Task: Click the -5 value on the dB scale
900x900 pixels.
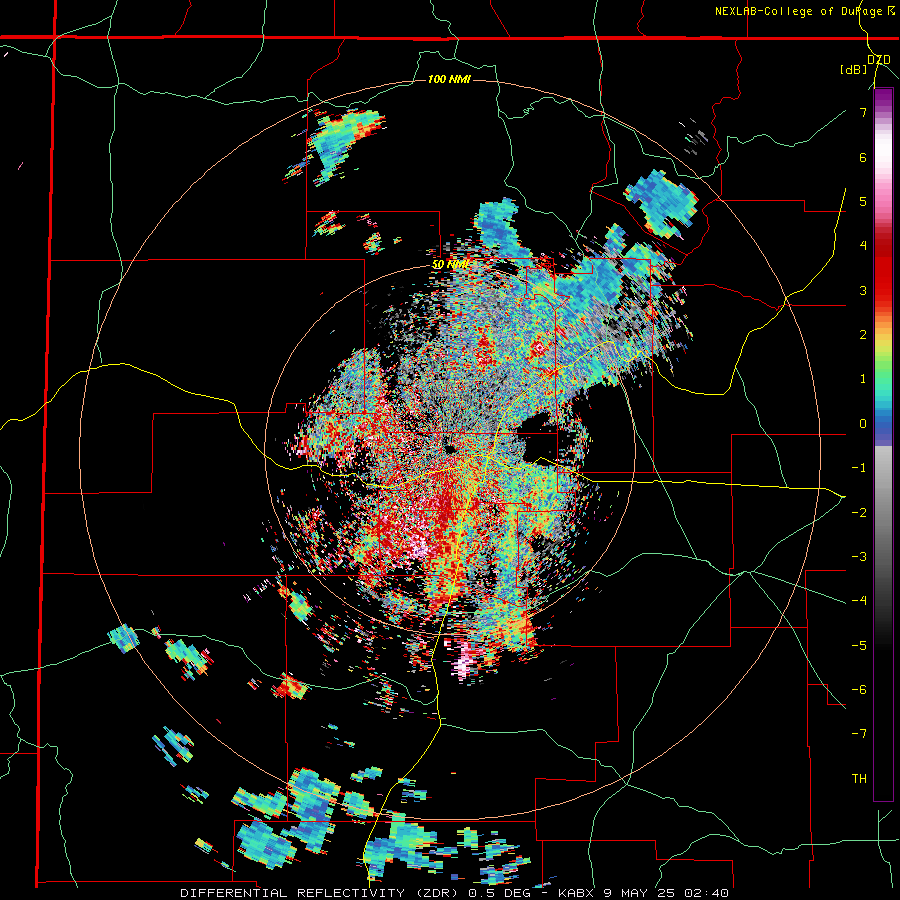Action: click(x=859, y=645)
